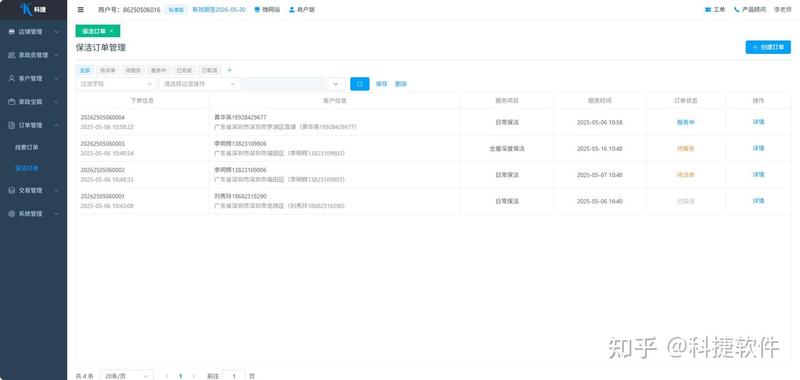Click page number 1 in pagination
The width and height of the screenshot is (800, 380).
tap(180, 376)
